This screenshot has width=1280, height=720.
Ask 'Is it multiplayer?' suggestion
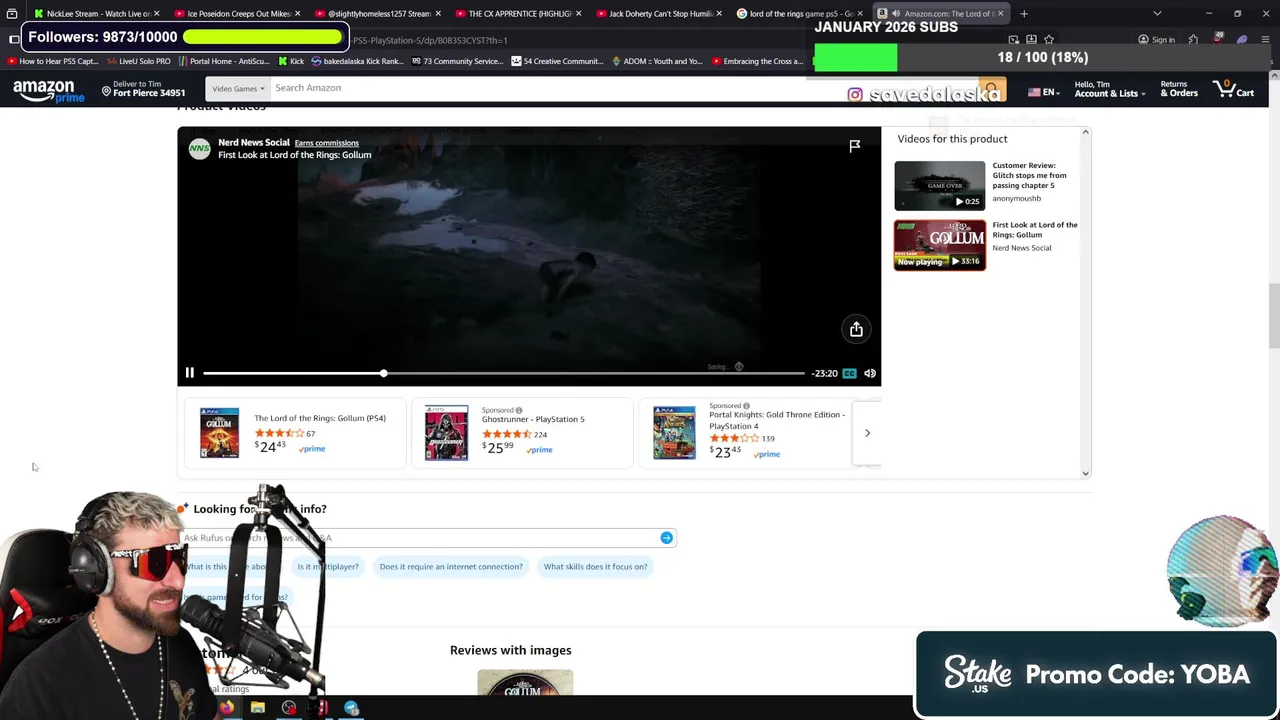(x=327, y=567)
